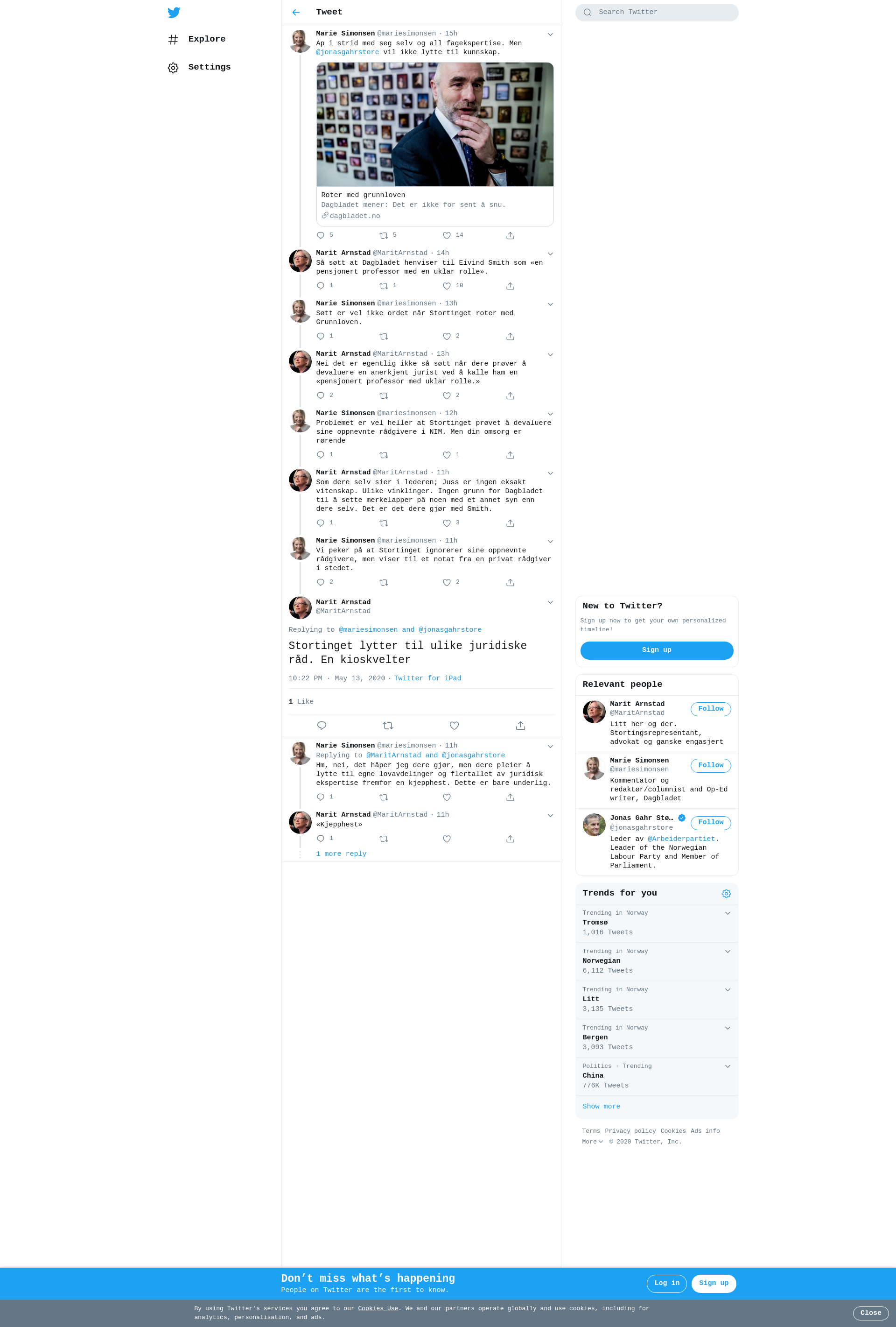Focus the Search Twitter field
The image size is (896, 1327).
pos(657,13)
